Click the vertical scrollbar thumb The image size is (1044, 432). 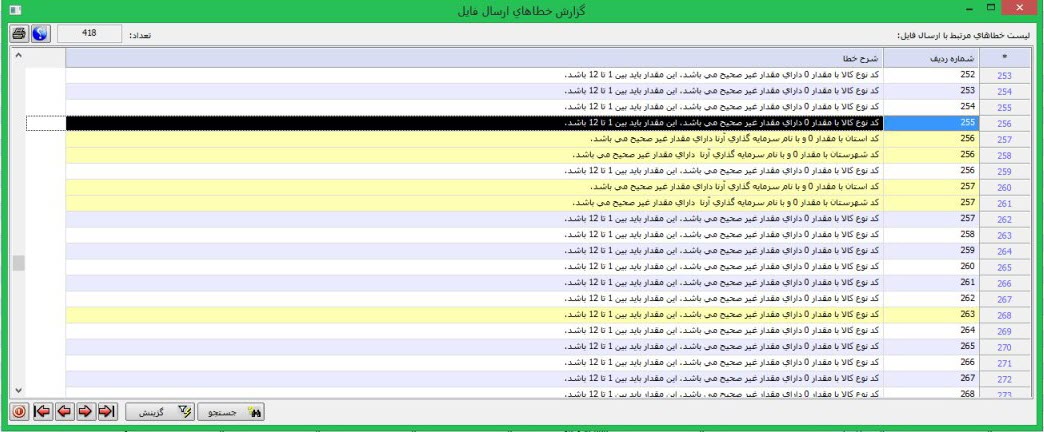19,262
